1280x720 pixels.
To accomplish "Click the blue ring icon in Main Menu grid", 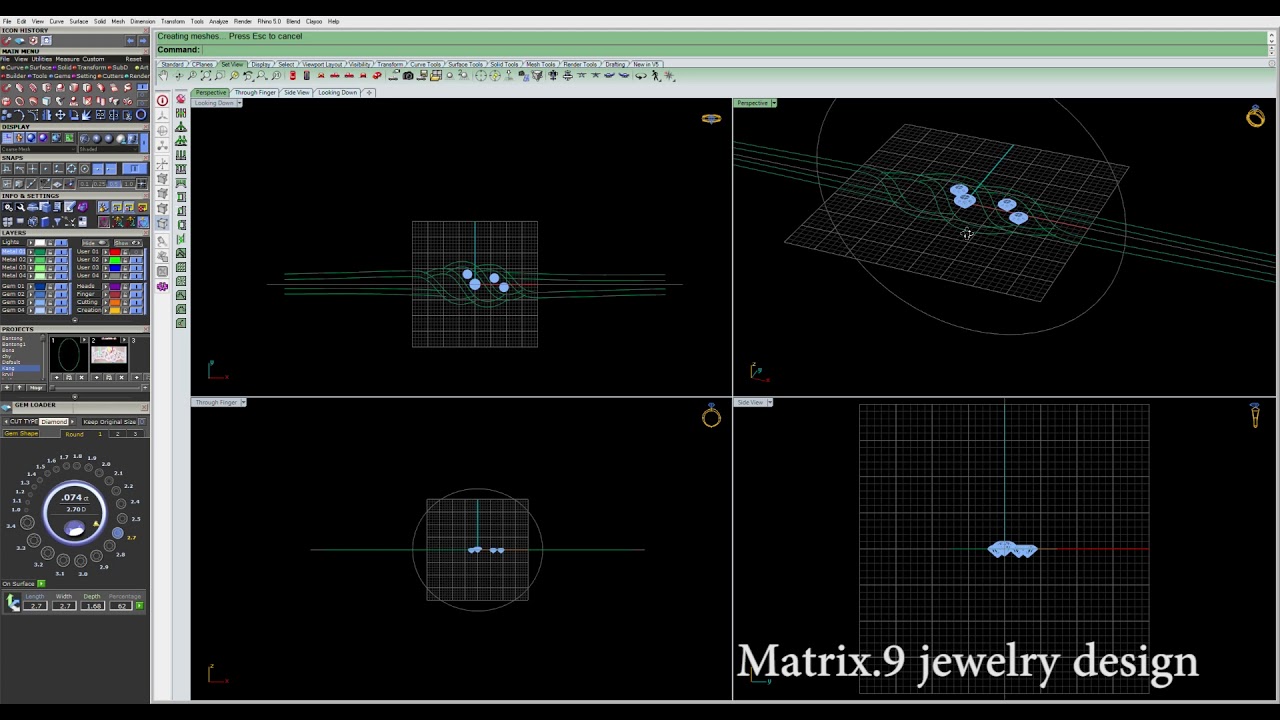I will pyautogui.click(x=141, y=115).
